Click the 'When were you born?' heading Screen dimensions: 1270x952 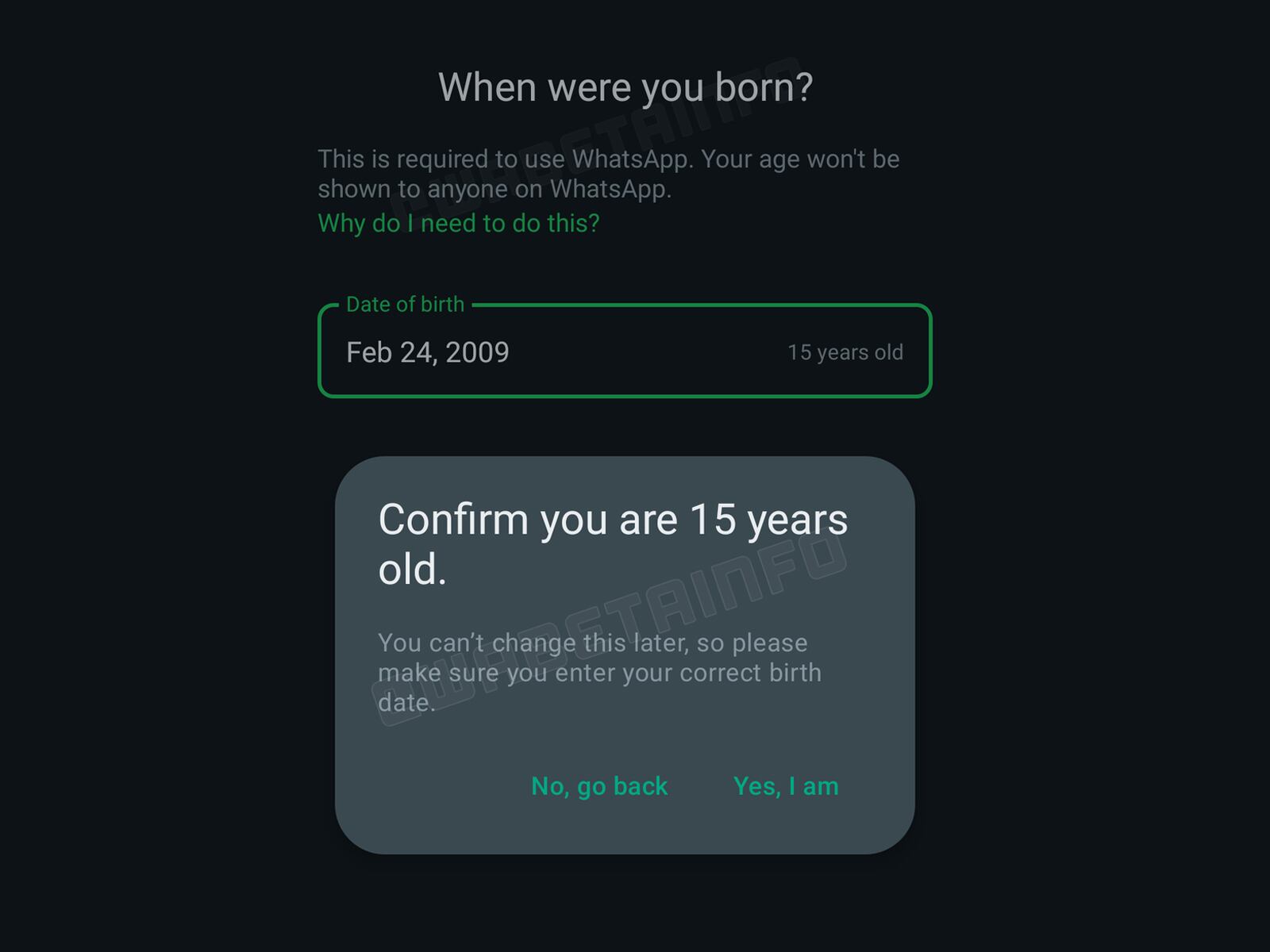pos(627,86)
